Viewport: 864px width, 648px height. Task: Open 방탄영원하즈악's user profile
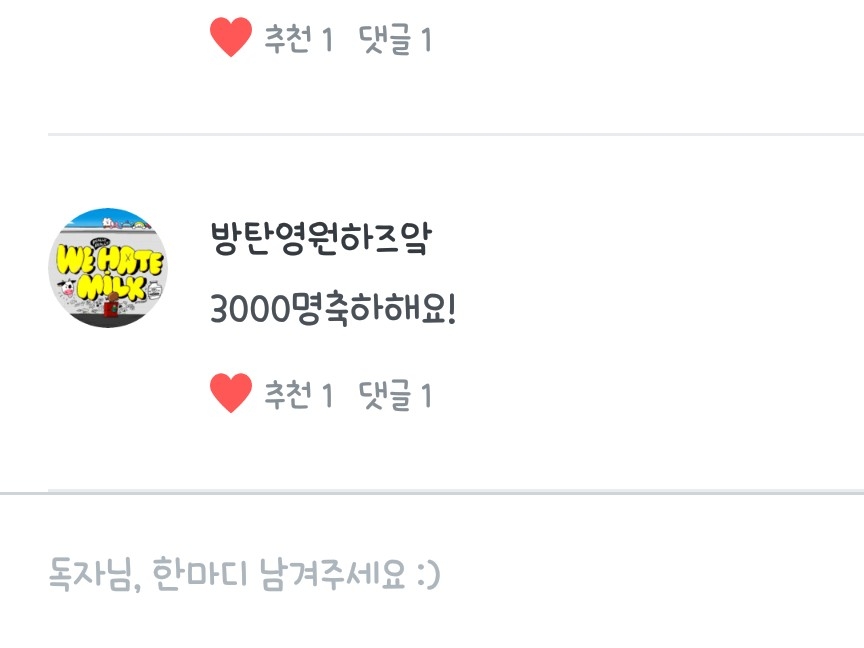(x=321, y=239)
